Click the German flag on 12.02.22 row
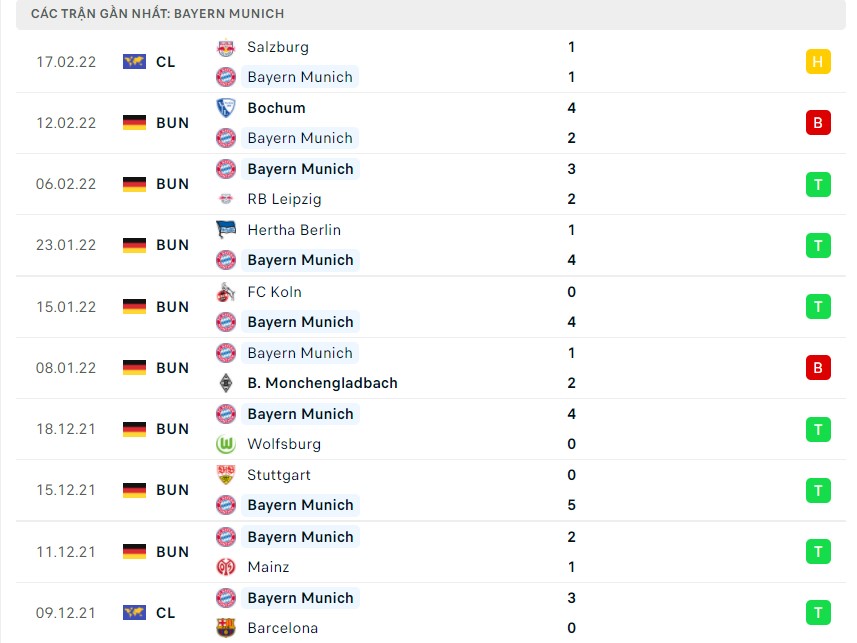 tap(134, 123)
